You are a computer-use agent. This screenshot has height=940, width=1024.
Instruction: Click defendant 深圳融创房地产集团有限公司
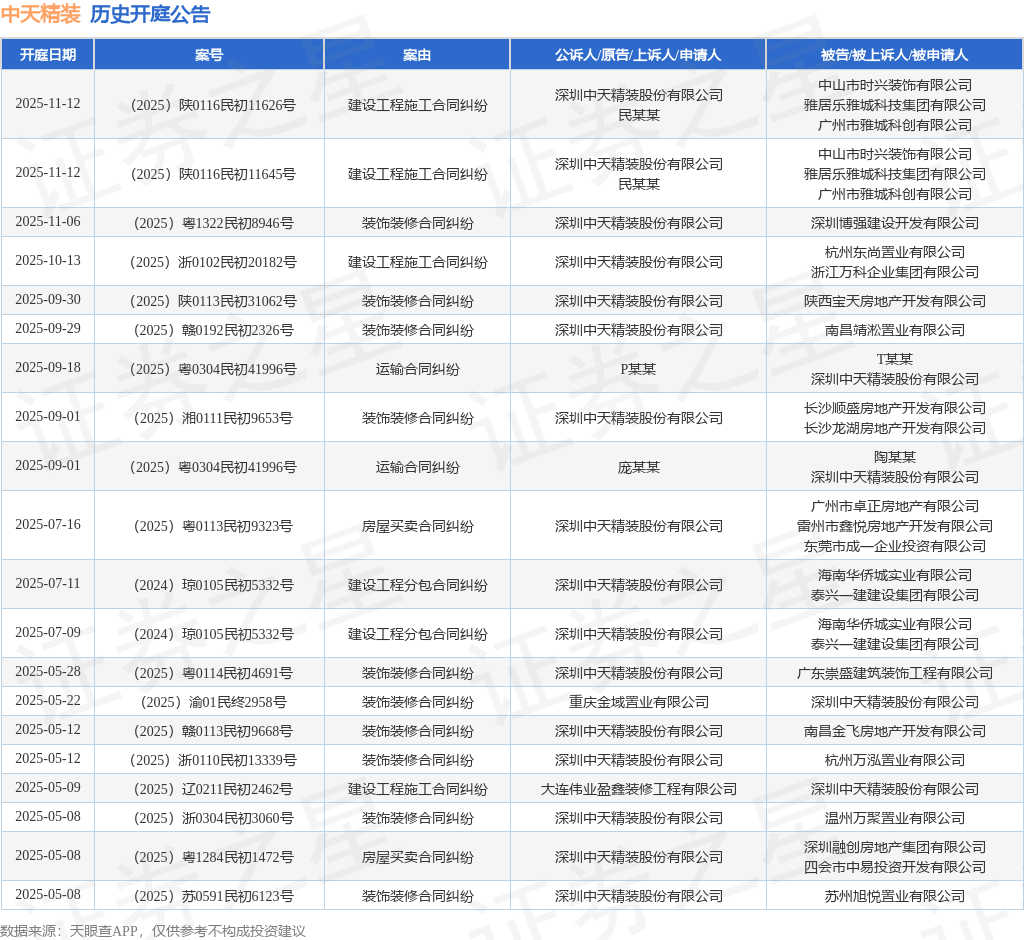coord(895,847)
